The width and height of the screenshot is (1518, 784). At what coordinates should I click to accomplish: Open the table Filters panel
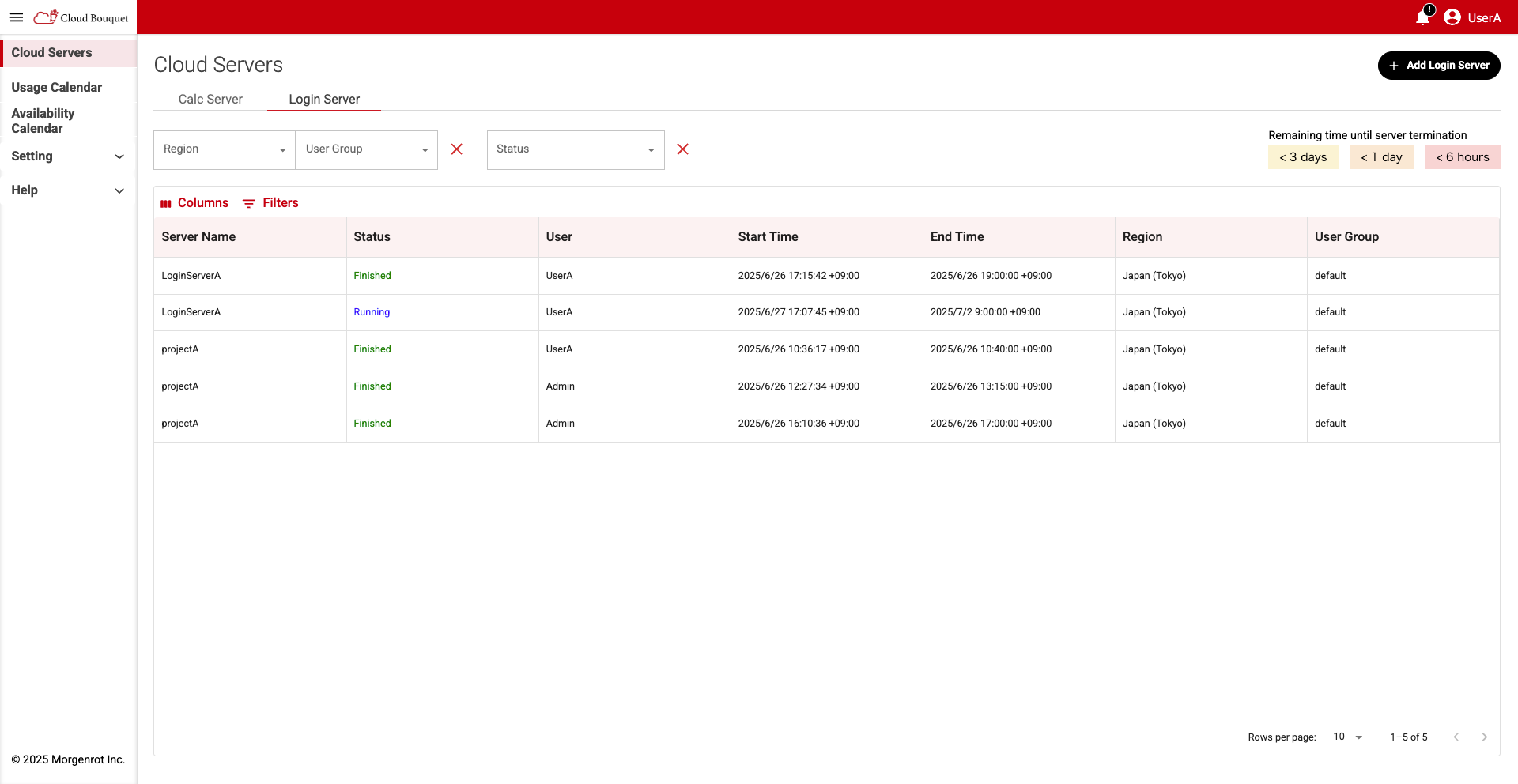(270, 203)
